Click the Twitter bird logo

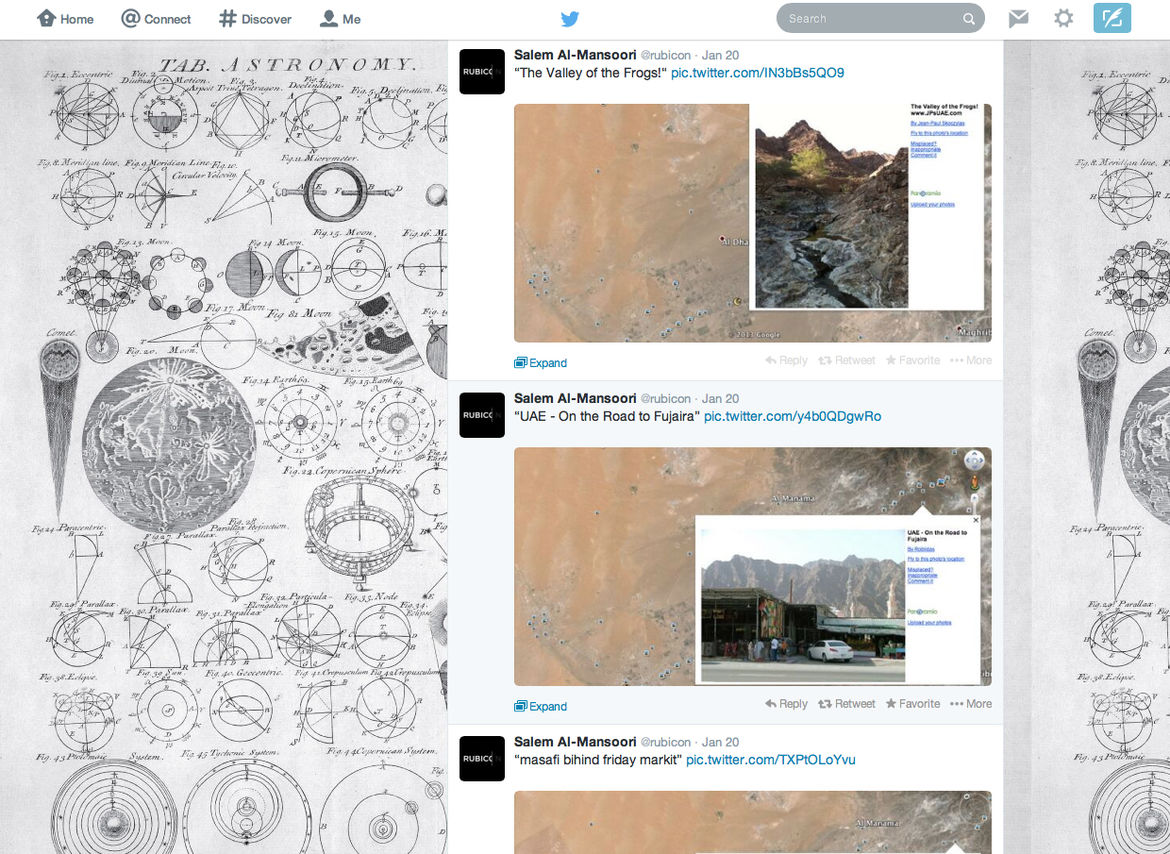coord(570,19)
